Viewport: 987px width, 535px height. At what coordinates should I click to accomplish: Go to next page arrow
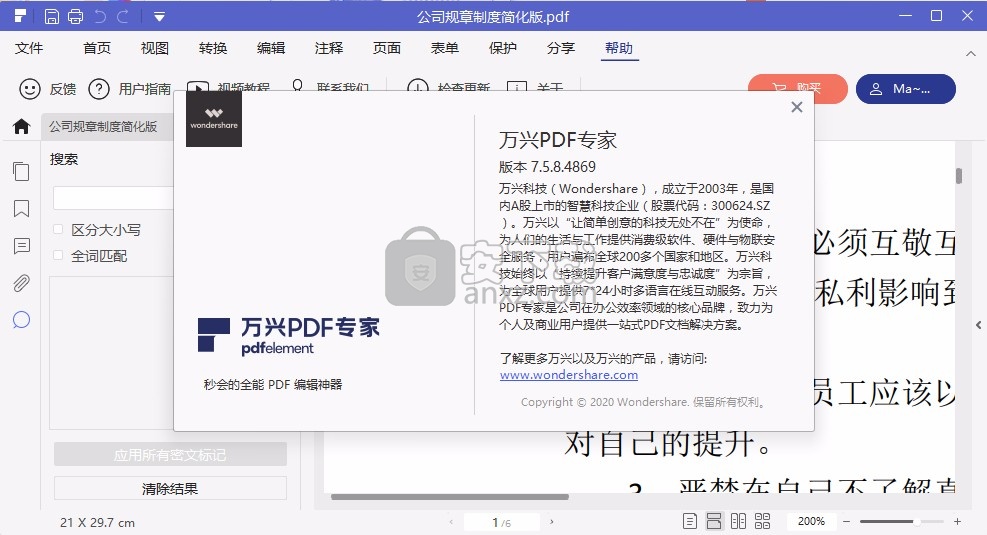coord(552,522)
